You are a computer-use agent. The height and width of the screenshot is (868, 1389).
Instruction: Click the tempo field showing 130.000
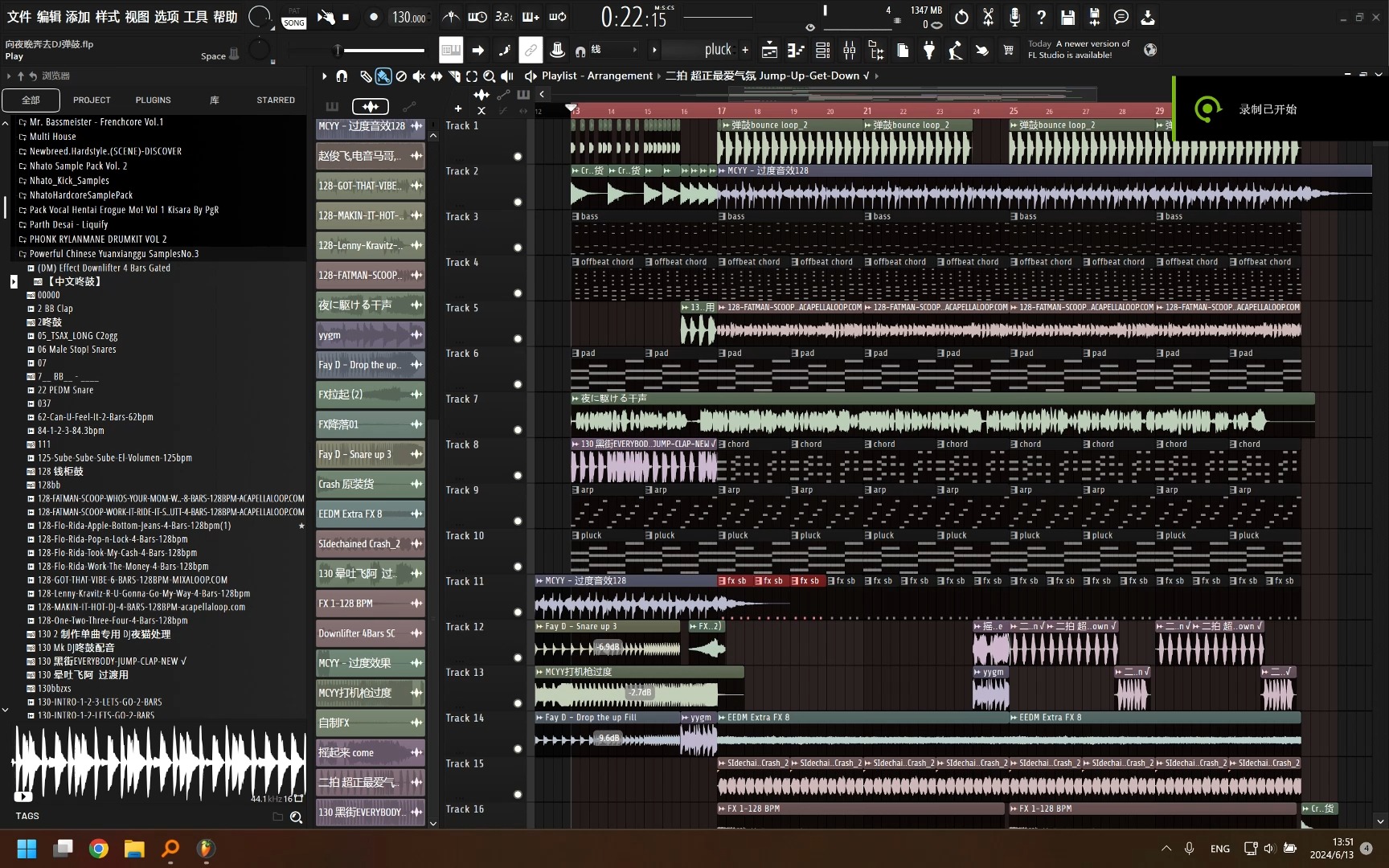tap(408, 17)
